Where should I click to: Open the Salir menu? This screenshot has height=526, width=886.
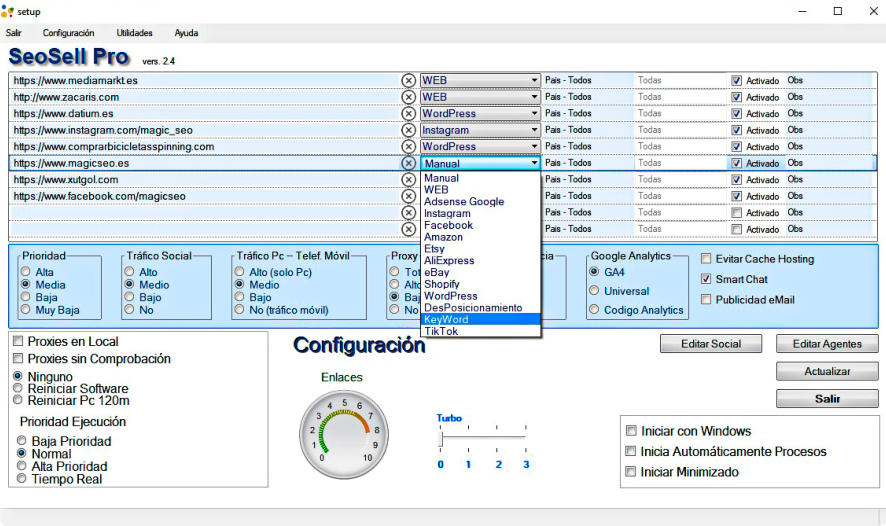(x=14, y=33)
